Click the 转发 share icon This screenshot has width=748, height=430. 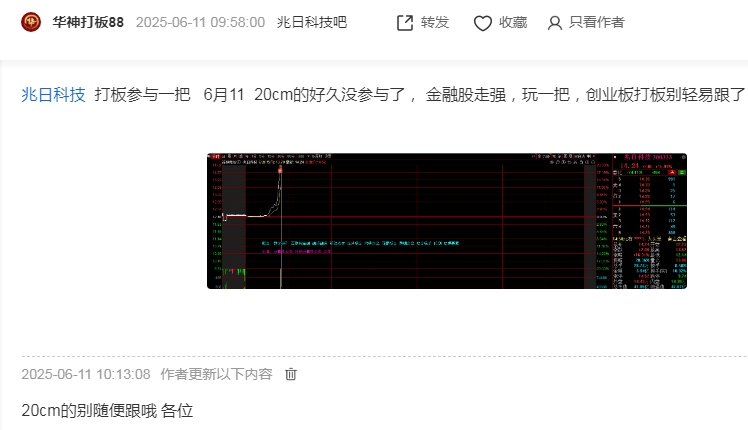point(405,23)
